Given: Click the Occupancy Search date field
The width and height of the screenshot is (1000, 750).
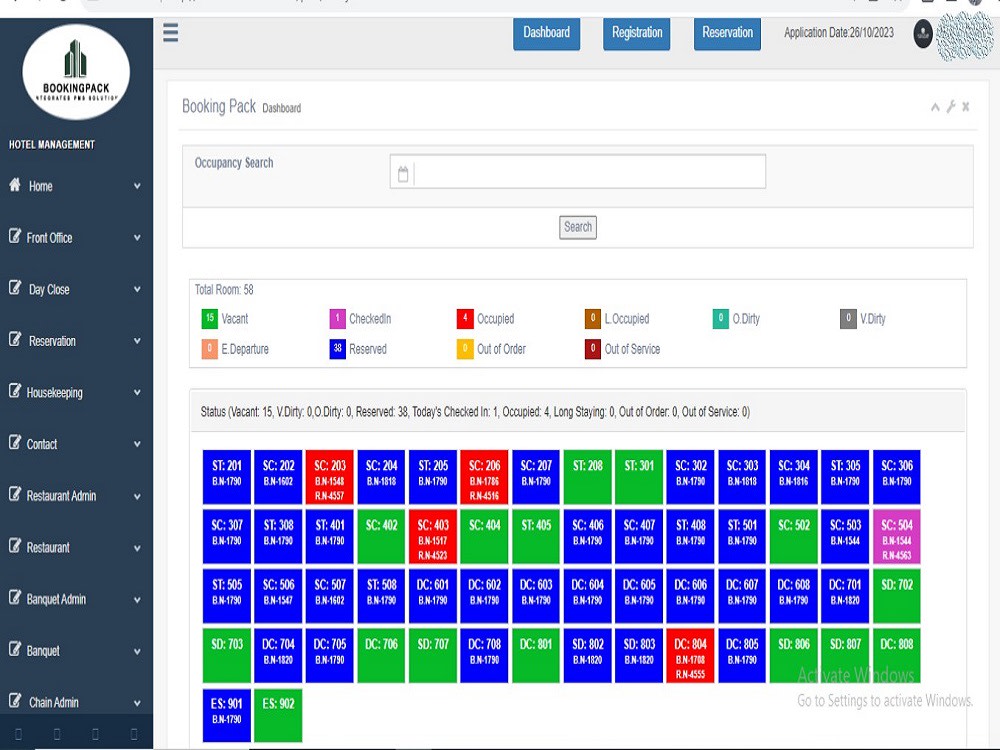Looking at the screenshot, I should click(578, 172).
